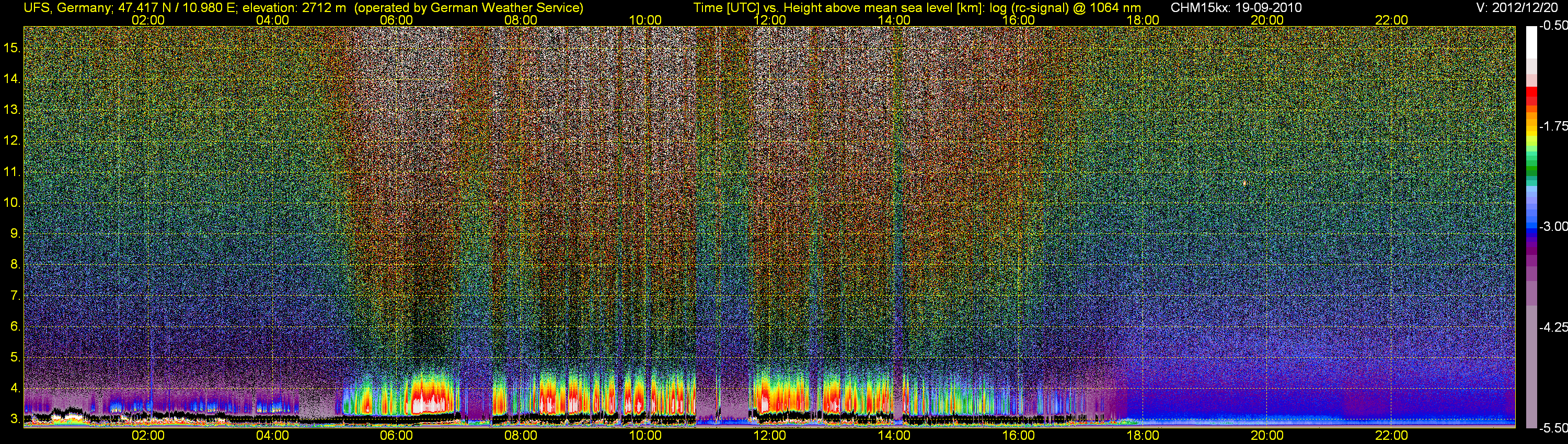Click the 02:00 label on the bottom time axis
The width and height of the screenshot is (1568, 444).
(x=148, y=436)
